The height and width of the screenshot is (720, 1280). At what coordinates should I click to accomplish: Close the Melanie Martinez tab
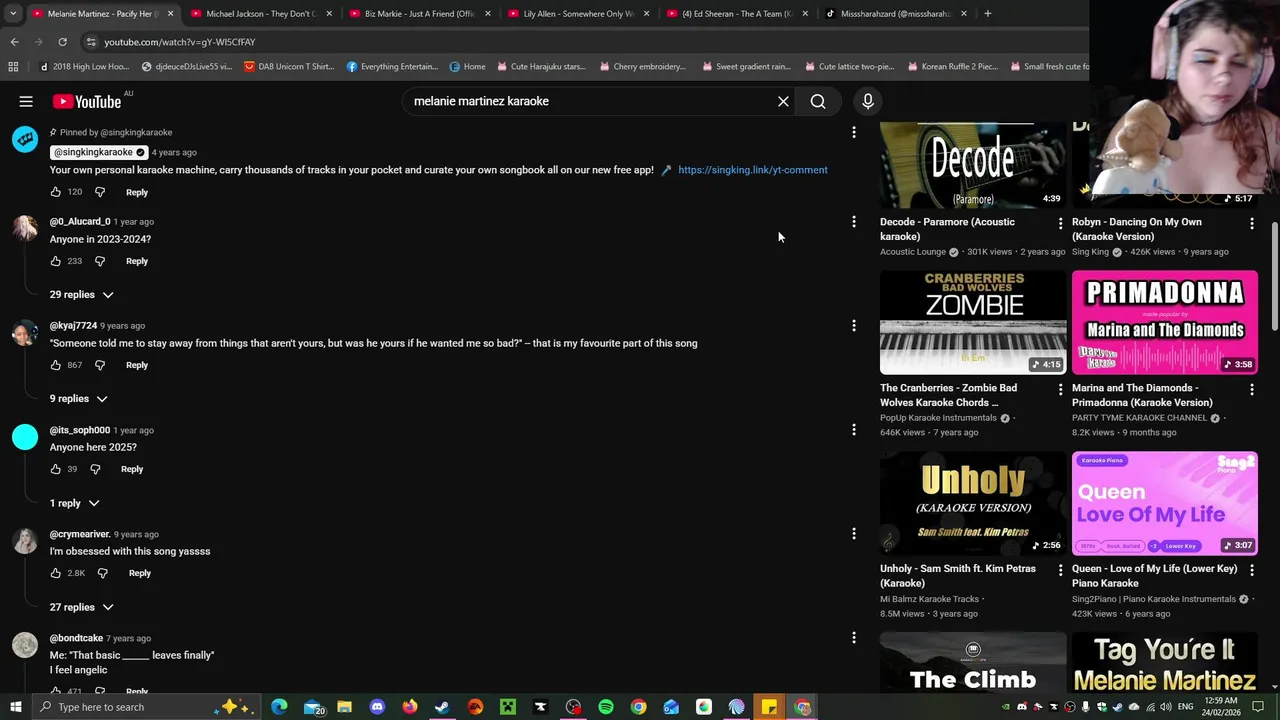coord(170,14)
